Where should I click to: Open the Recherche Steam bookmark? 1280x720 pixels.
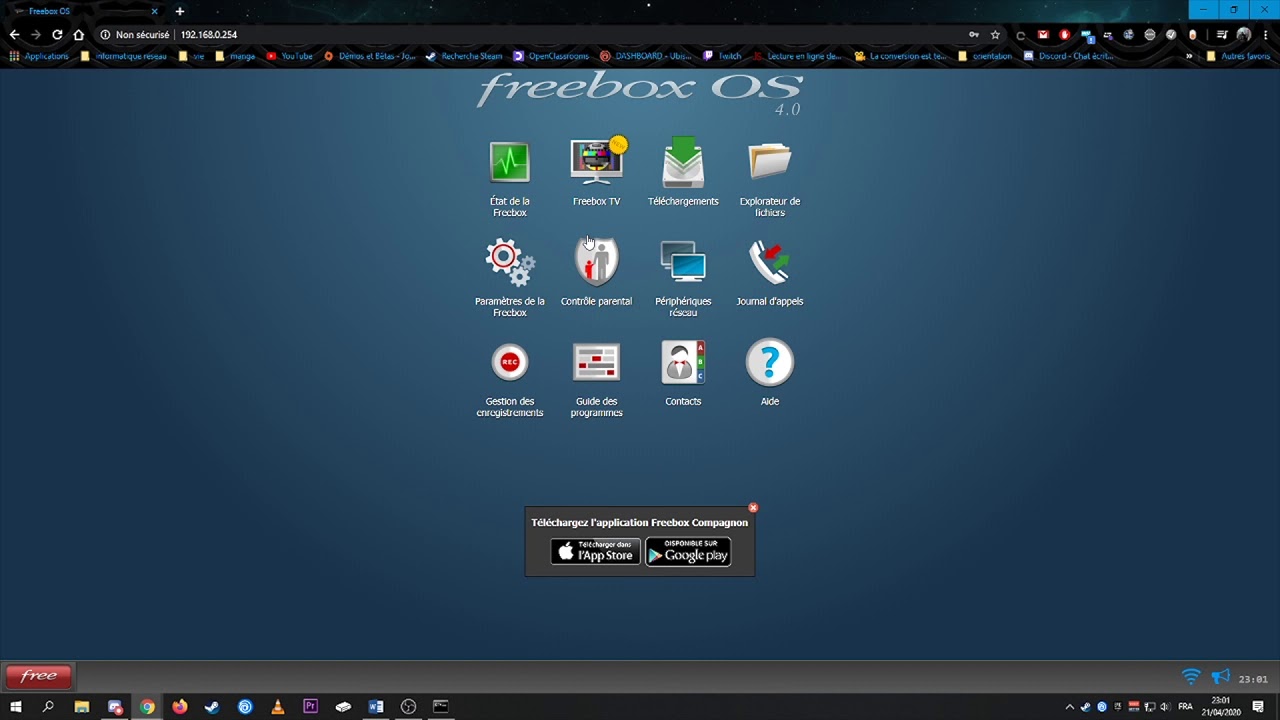click(x=464, y=56)
